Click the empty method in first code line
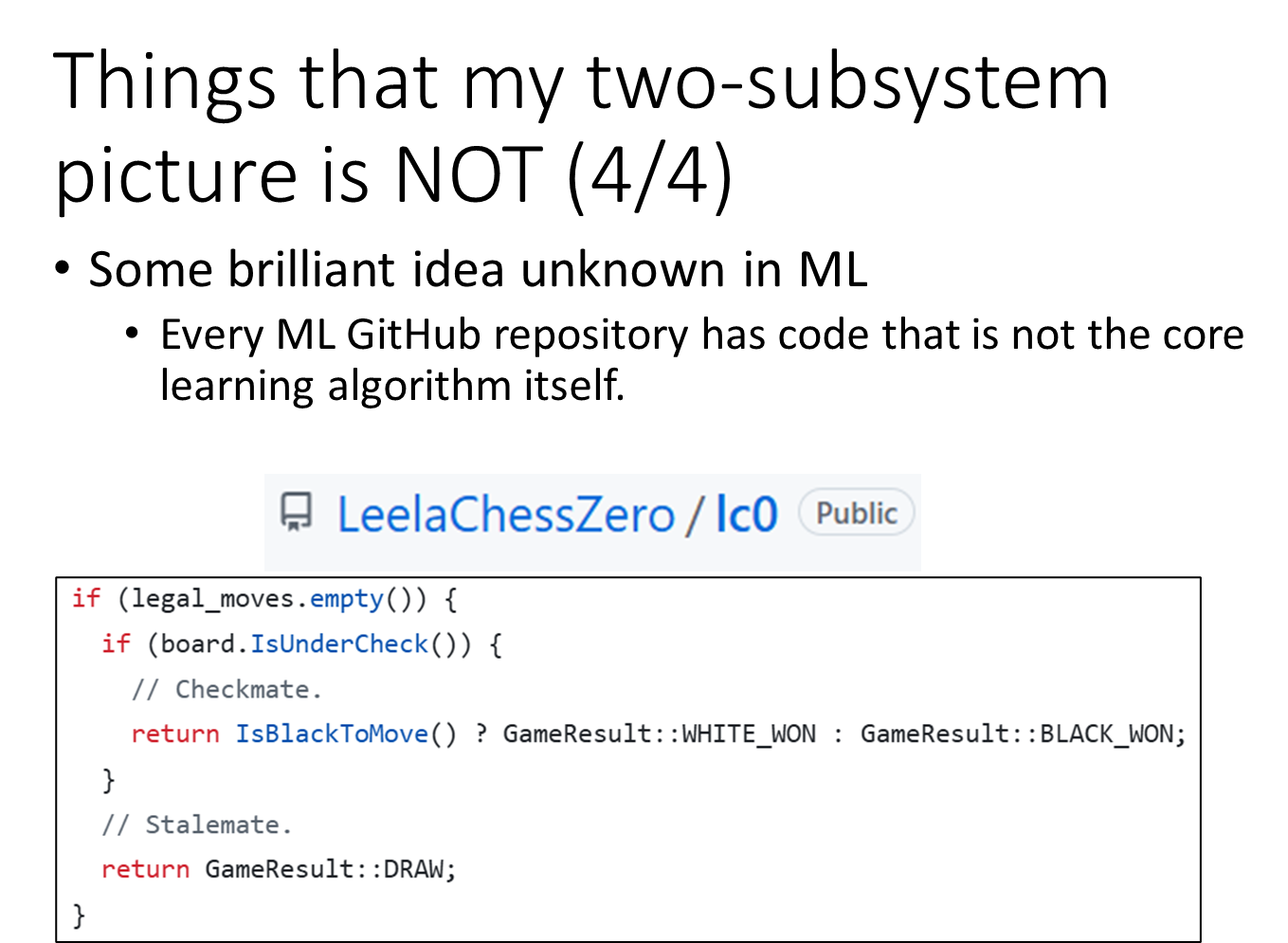Screen dimensions: 1288x943 (x=347, y=599)
